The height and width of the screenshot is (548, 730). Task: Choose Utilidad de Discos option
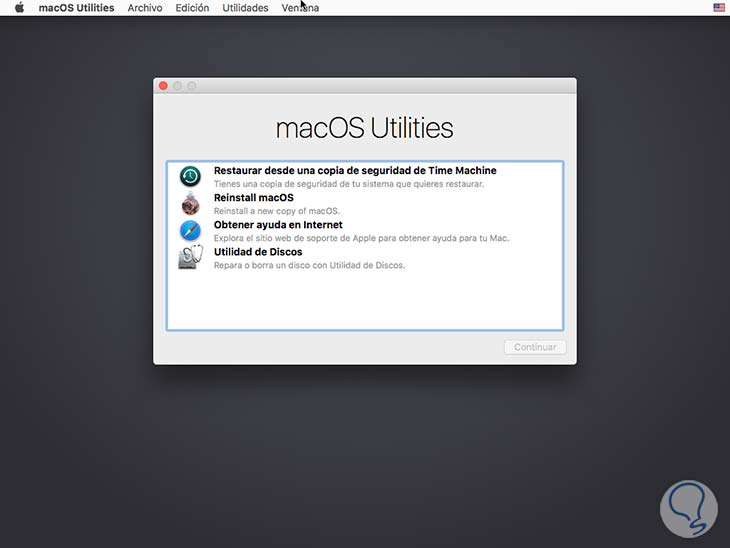(x=258, y=252)
